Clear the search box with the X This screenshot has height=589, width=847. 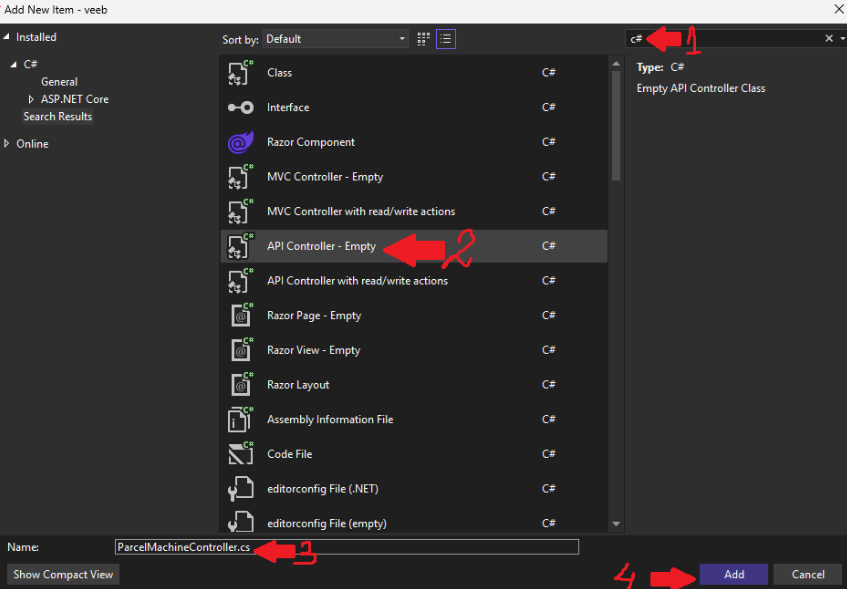[x=828, y=39]
